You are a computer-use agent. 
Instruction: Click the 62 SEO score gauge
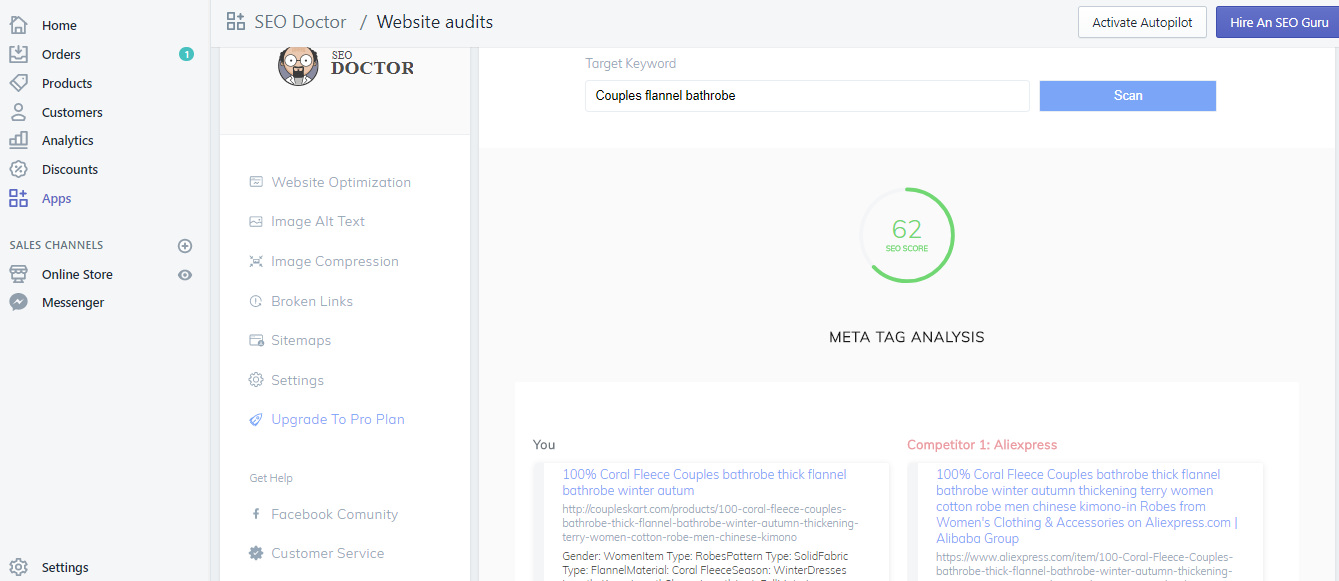point(907,235)
